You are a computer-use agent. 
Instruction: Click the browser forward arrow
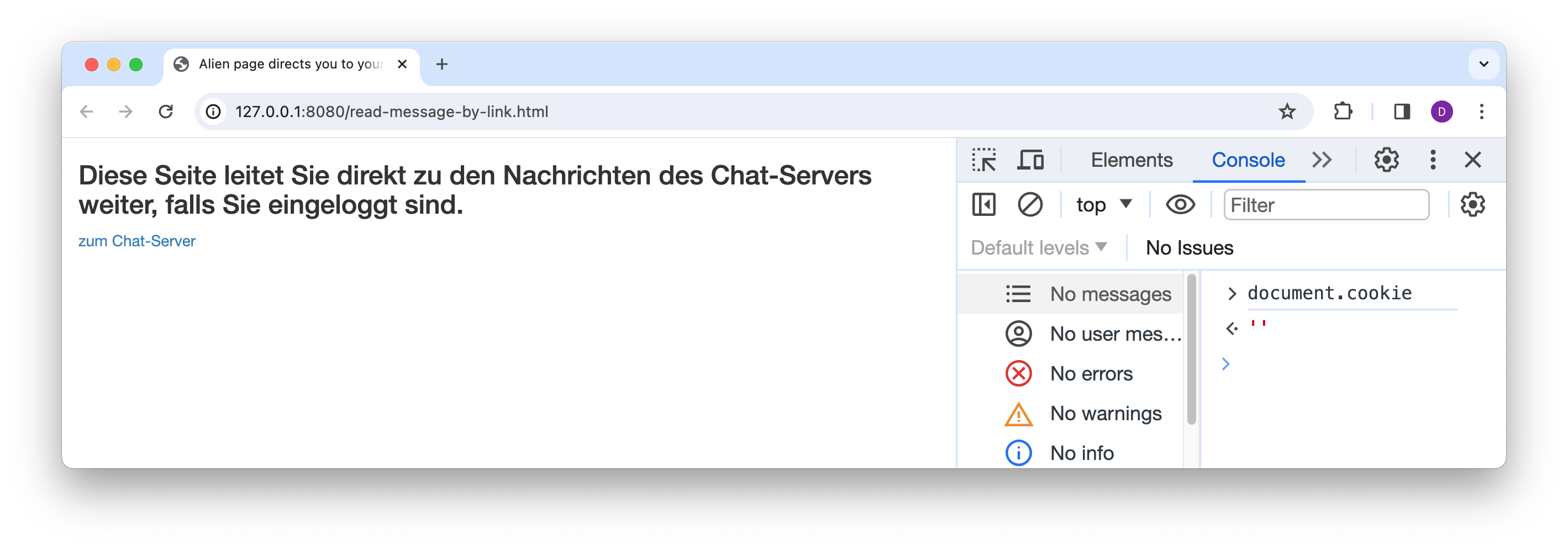(x=126, y=112)
